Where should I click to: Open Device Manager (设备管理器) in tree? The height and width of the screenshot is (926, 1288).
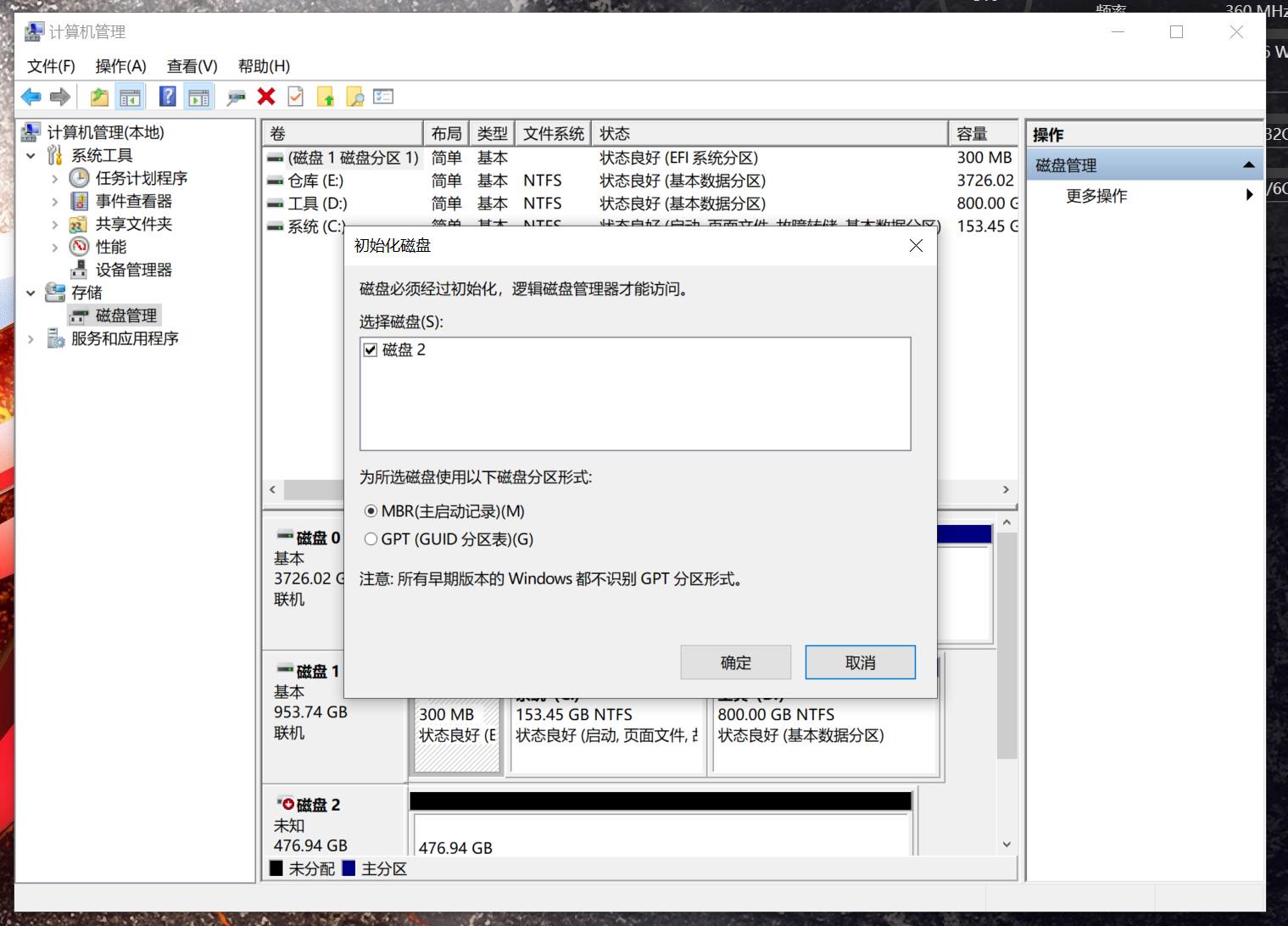point(133,270)
